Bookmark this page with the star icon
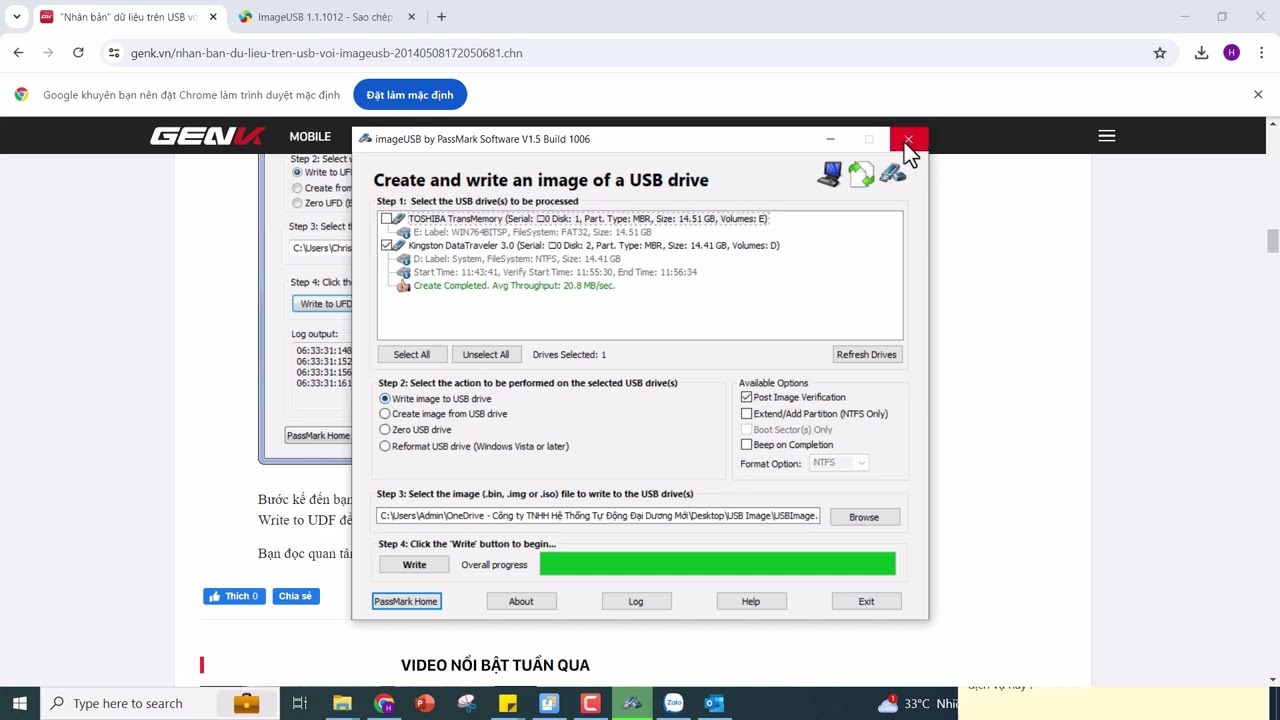The image size is (1280, 720). (x=1160, y=53)
